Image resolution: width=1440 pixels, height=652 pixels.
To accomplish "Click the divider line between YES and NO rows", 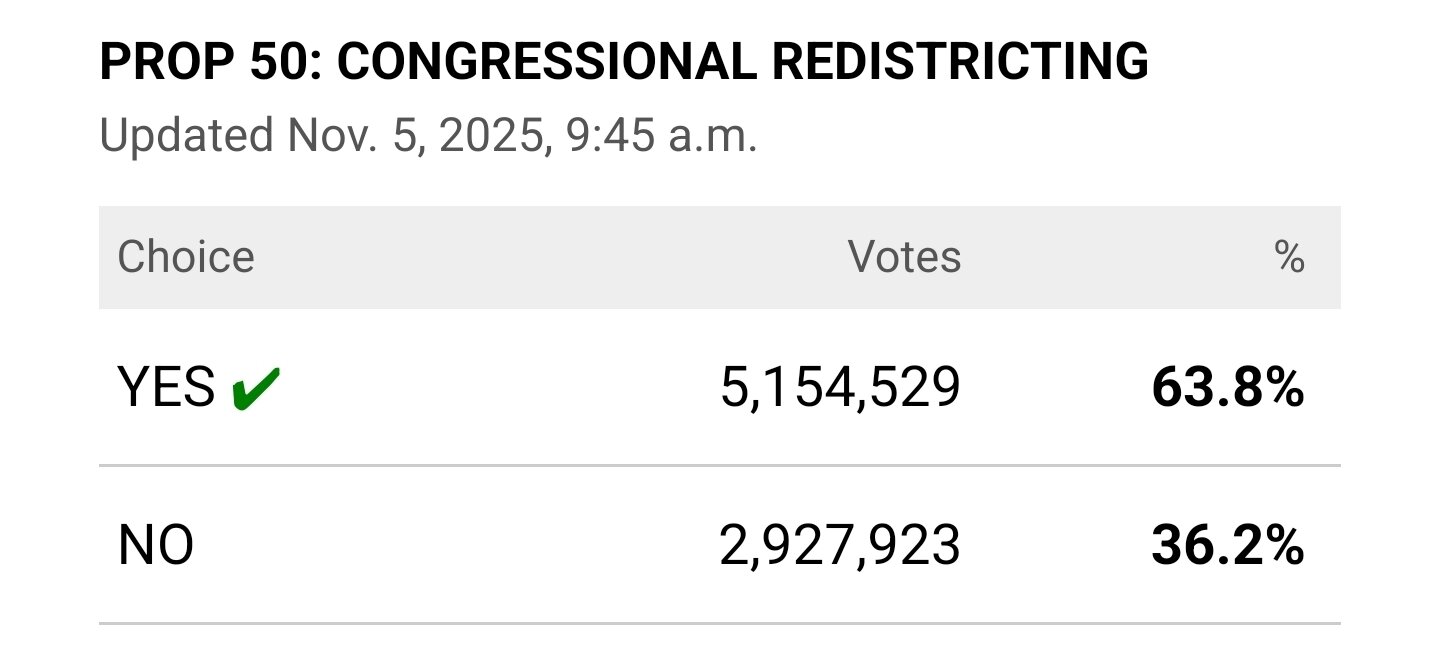I will pyautogui.click(x=719, y=466).
